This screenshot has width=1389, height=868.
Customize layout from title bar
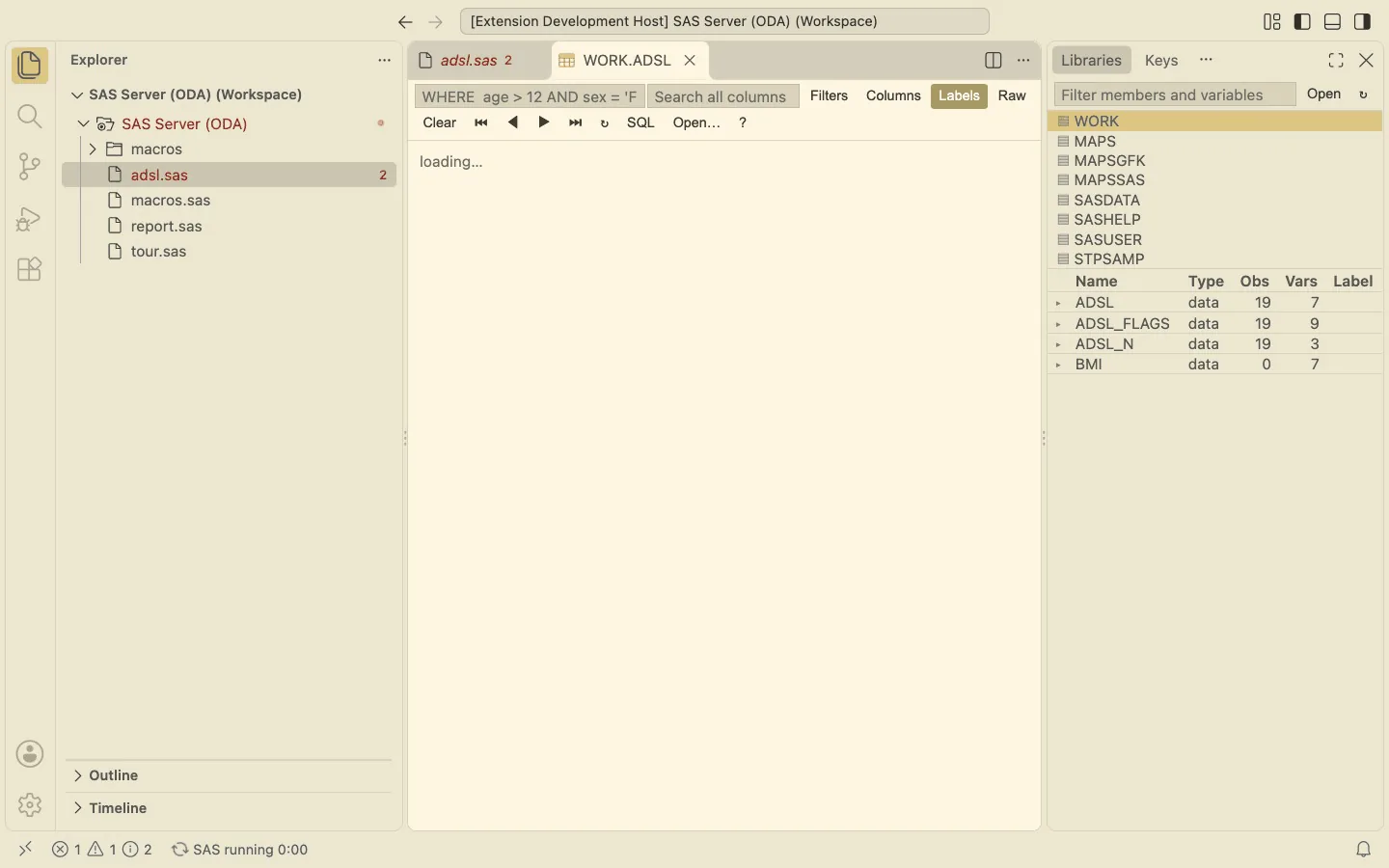(1272, 21)
